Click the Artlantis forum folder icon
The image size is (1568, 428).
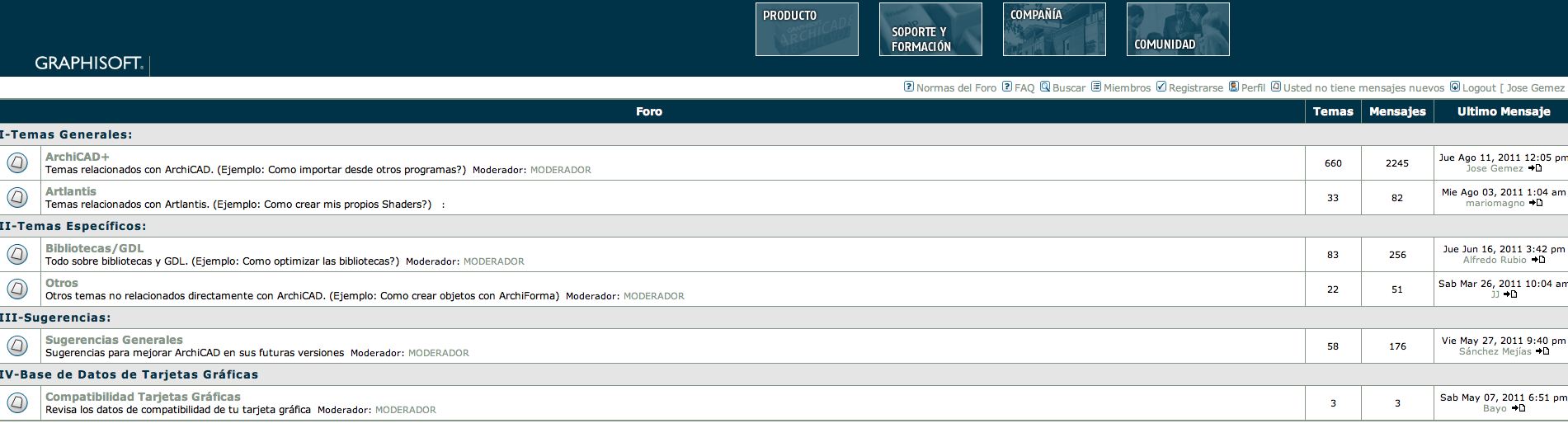[x=17, y=198]
